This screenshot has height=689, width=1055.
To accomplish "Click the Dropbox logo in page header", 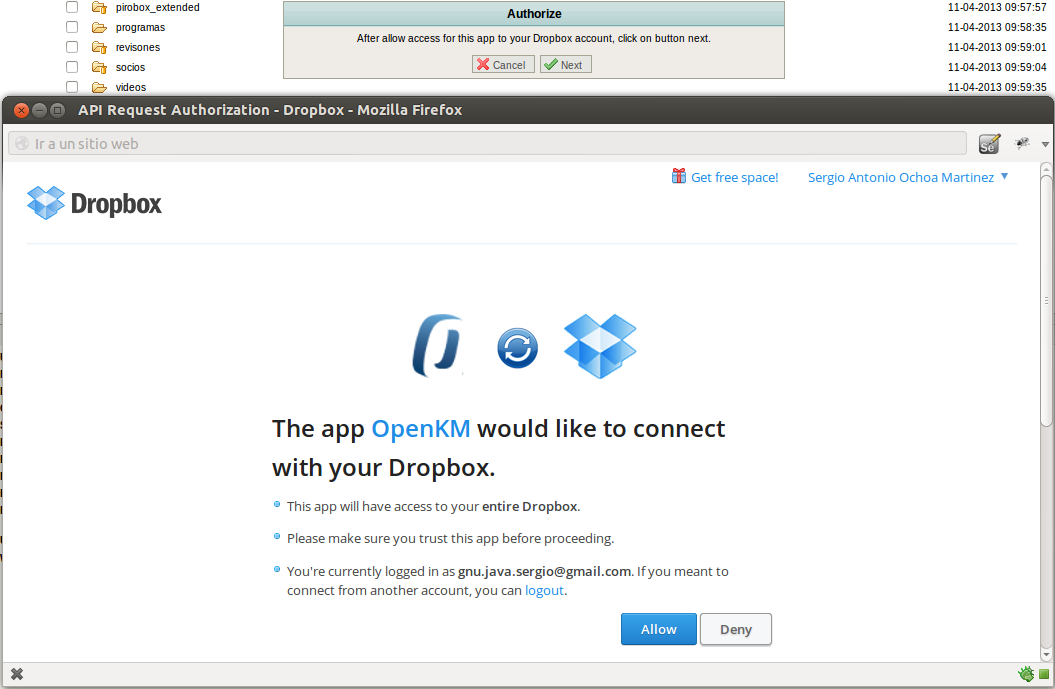I will [94, 203].
